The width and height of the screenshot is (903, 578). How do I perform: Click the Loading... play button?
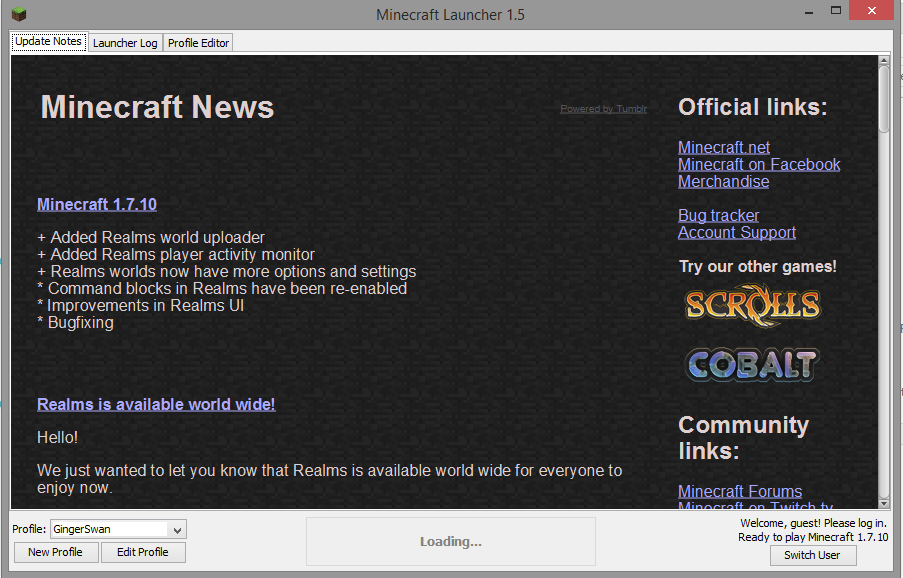pos(451,542)
